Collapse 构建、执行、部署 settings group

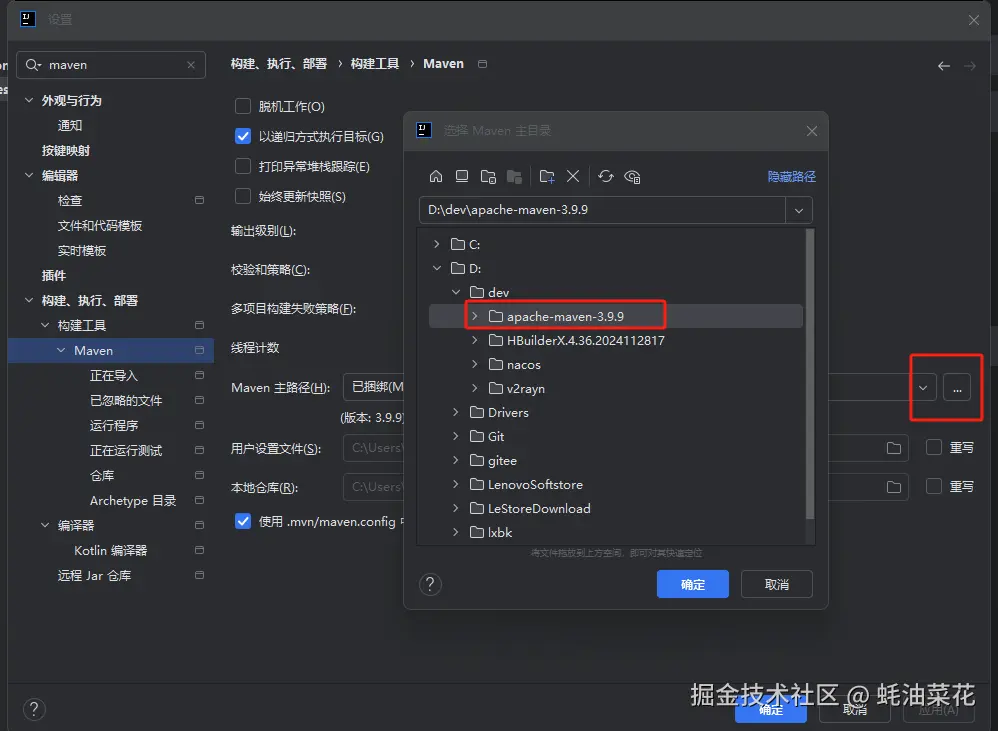click(29, 300)
